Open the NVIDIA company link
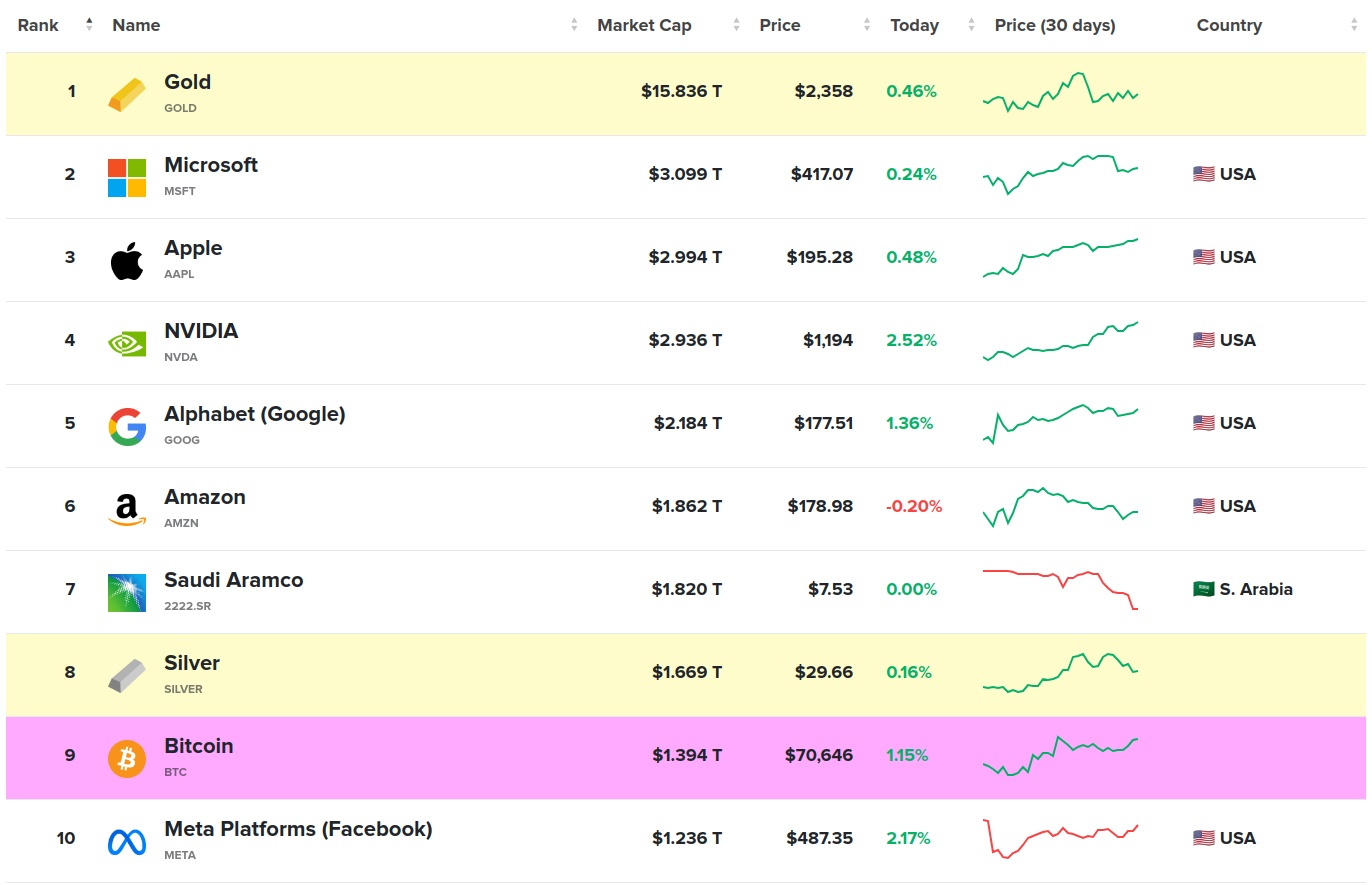Screen dimensions: 1372x885 pyautogui.click(x=201, y=331)
